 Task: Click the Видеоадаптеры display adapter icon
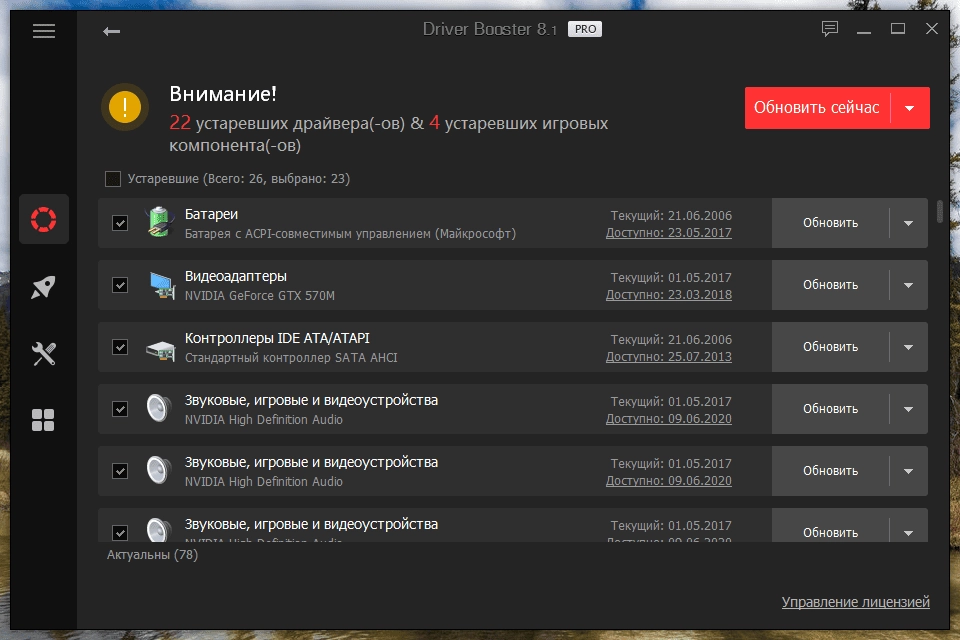162,285
